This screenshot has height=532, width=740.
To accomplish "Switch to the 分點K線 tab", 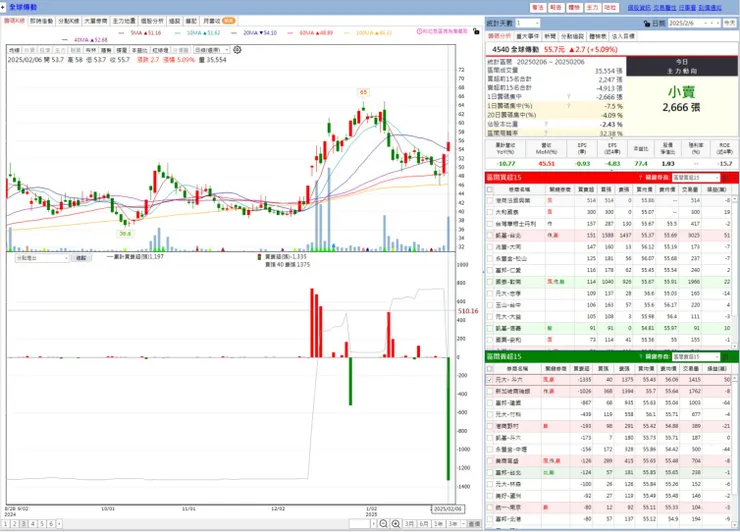I will click(x=69, y=21).
